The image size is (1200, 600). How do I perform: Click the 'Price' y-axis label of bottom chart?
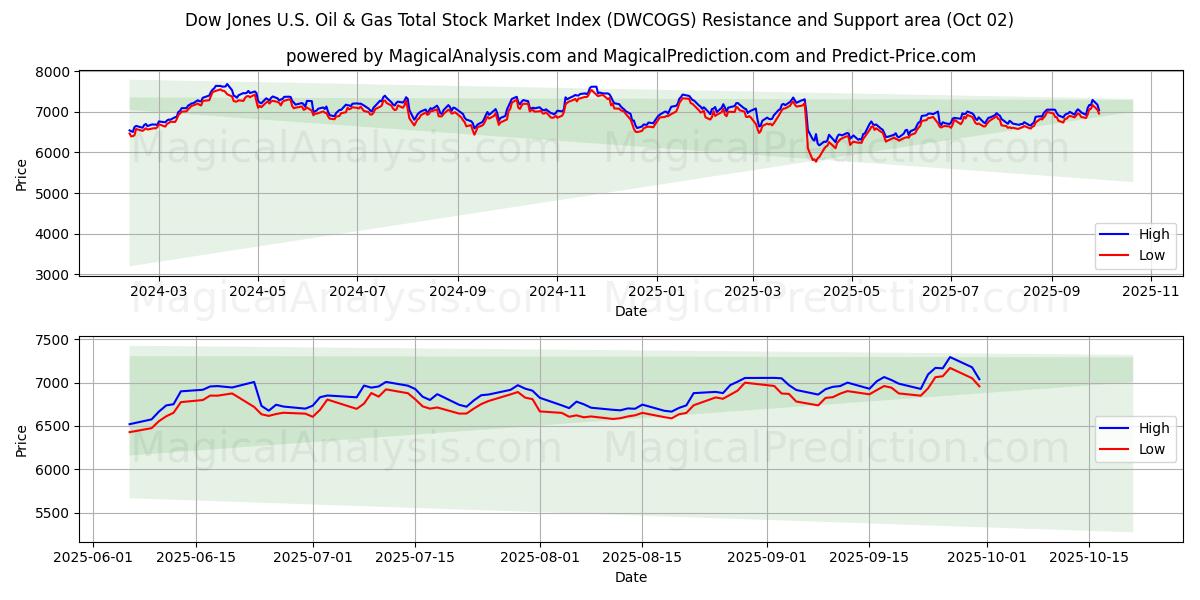[22, 440]
